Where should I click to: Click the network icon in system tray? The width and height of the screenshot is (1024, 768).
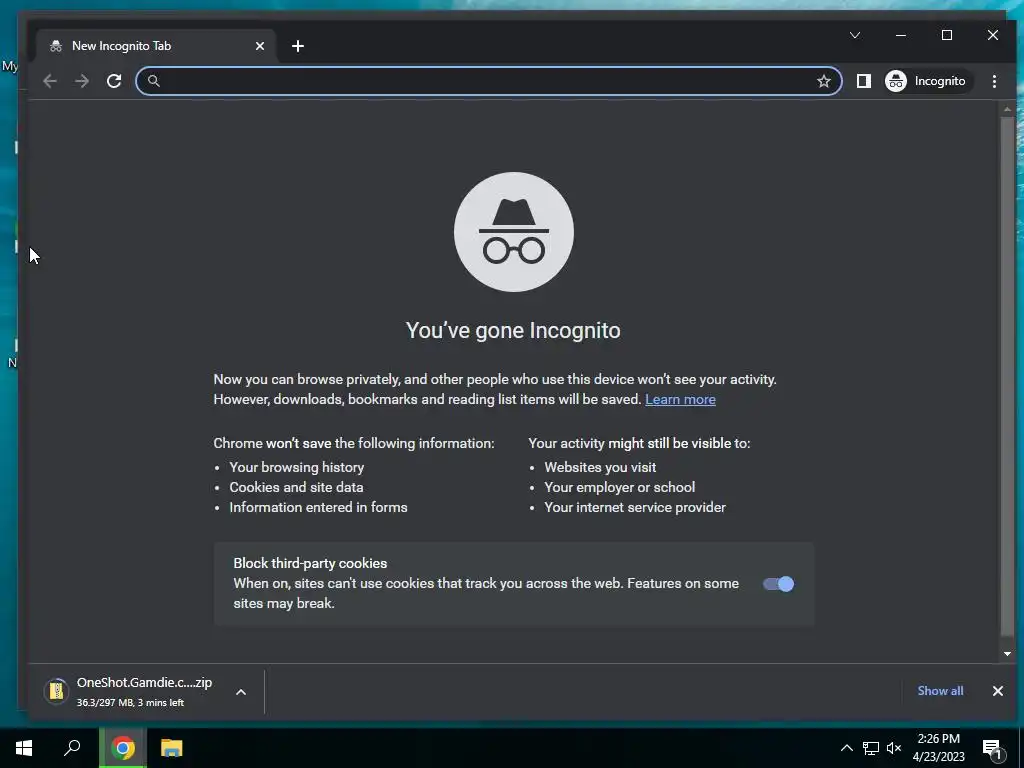coord(871,748)
